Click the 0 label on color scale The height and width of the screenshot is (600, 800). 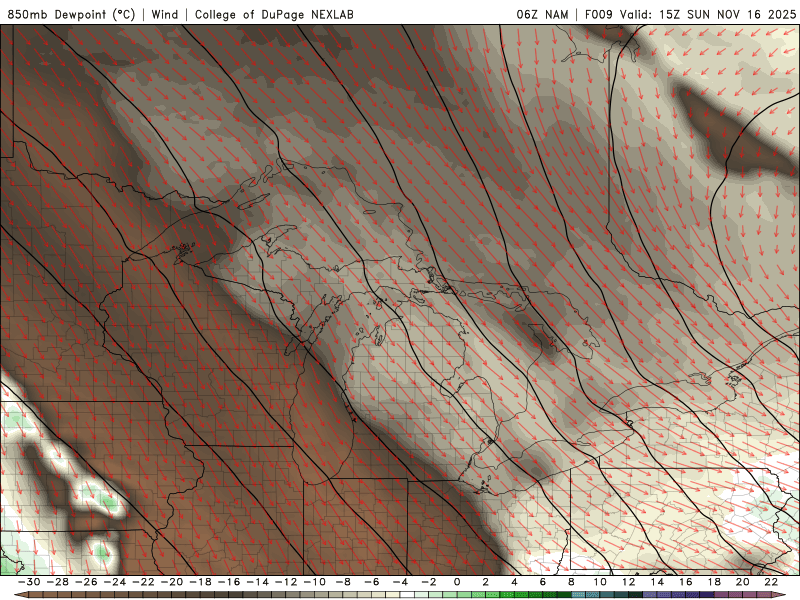[457, 582]
